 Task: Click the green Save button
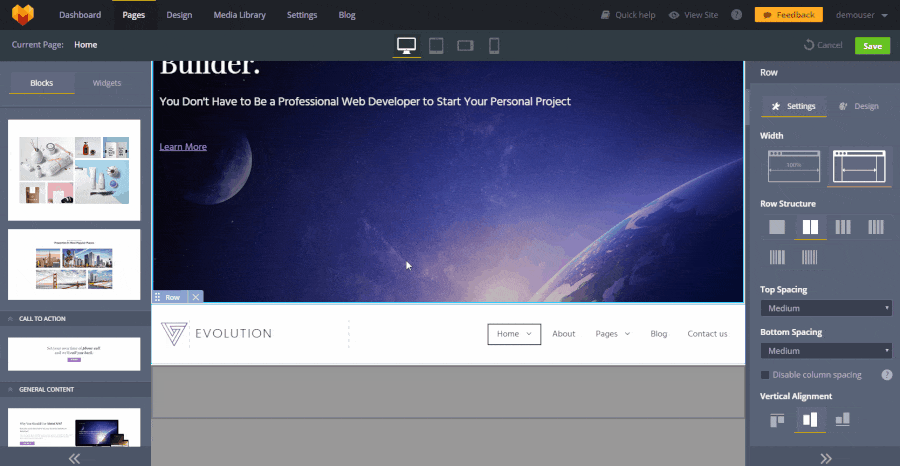pyautogui.click(x=872, y=46)
